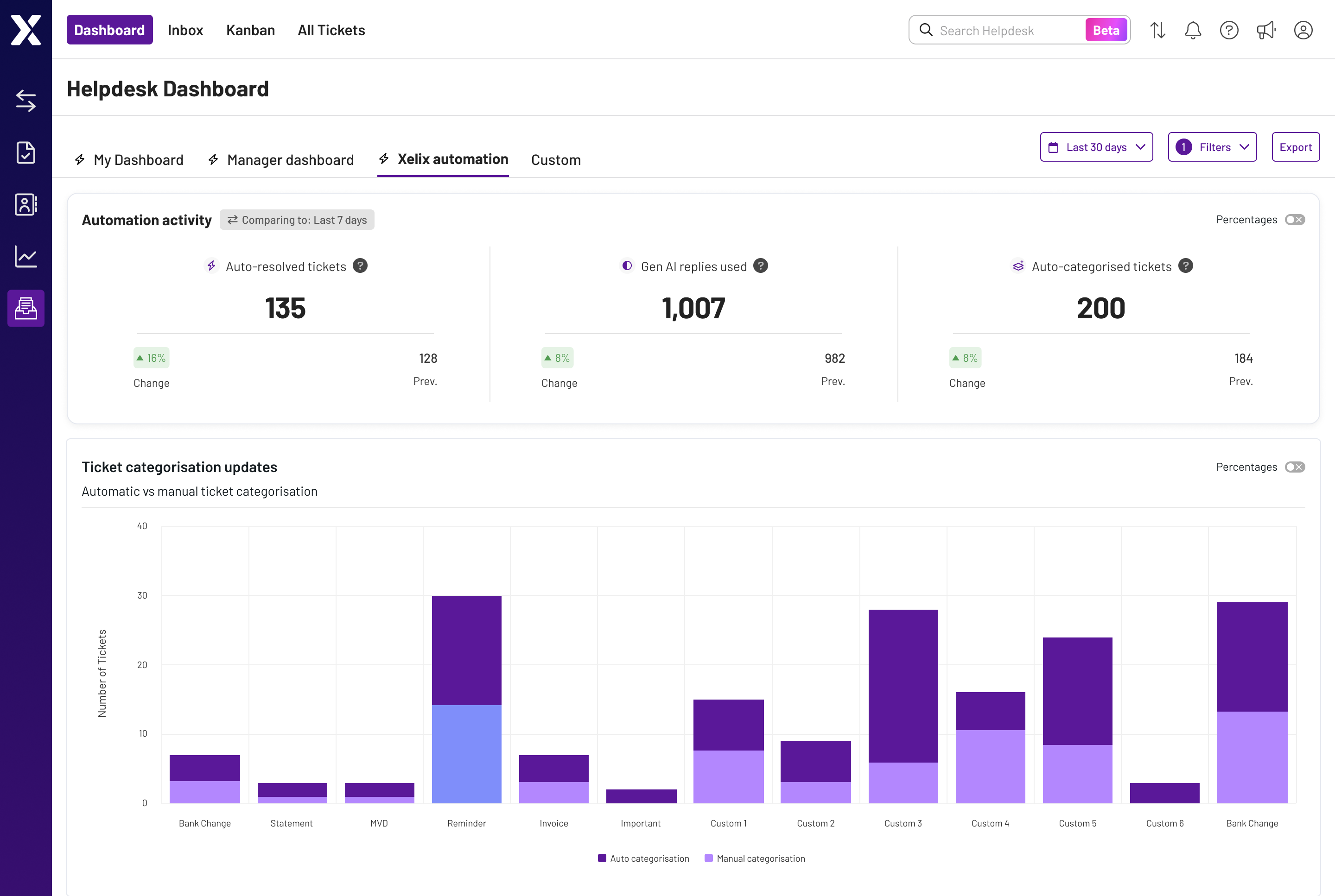Click the Export button
The image size is (1335, 896).
point(1296,147)
